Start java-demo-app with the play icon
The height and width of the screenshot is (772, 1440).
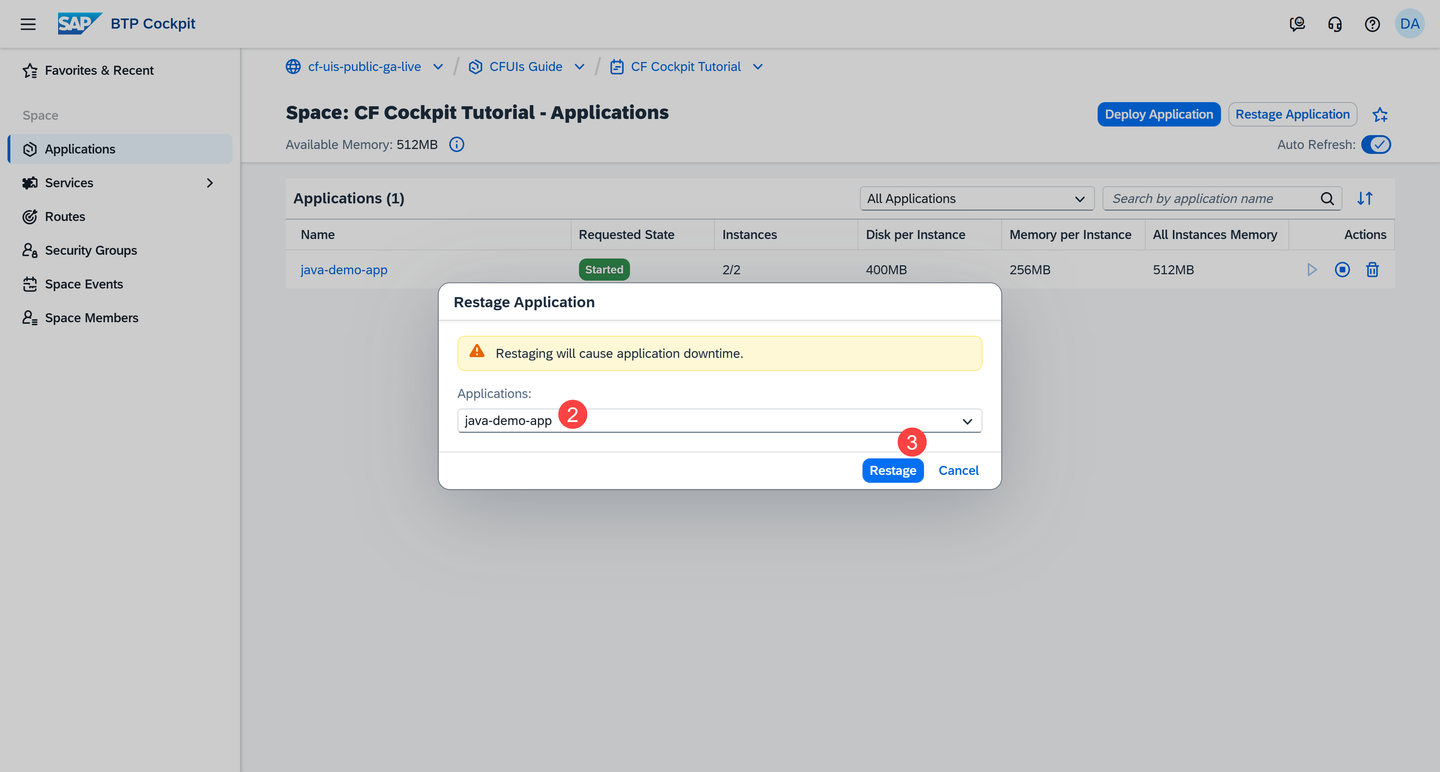click(1312, 270)
